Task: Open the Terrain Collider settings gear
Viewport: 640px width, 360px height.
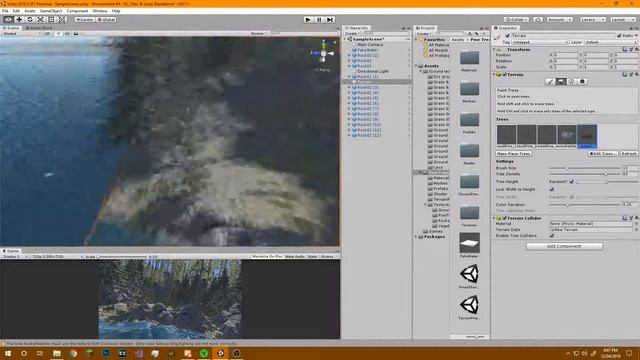Action: click(x=637, y=218)
